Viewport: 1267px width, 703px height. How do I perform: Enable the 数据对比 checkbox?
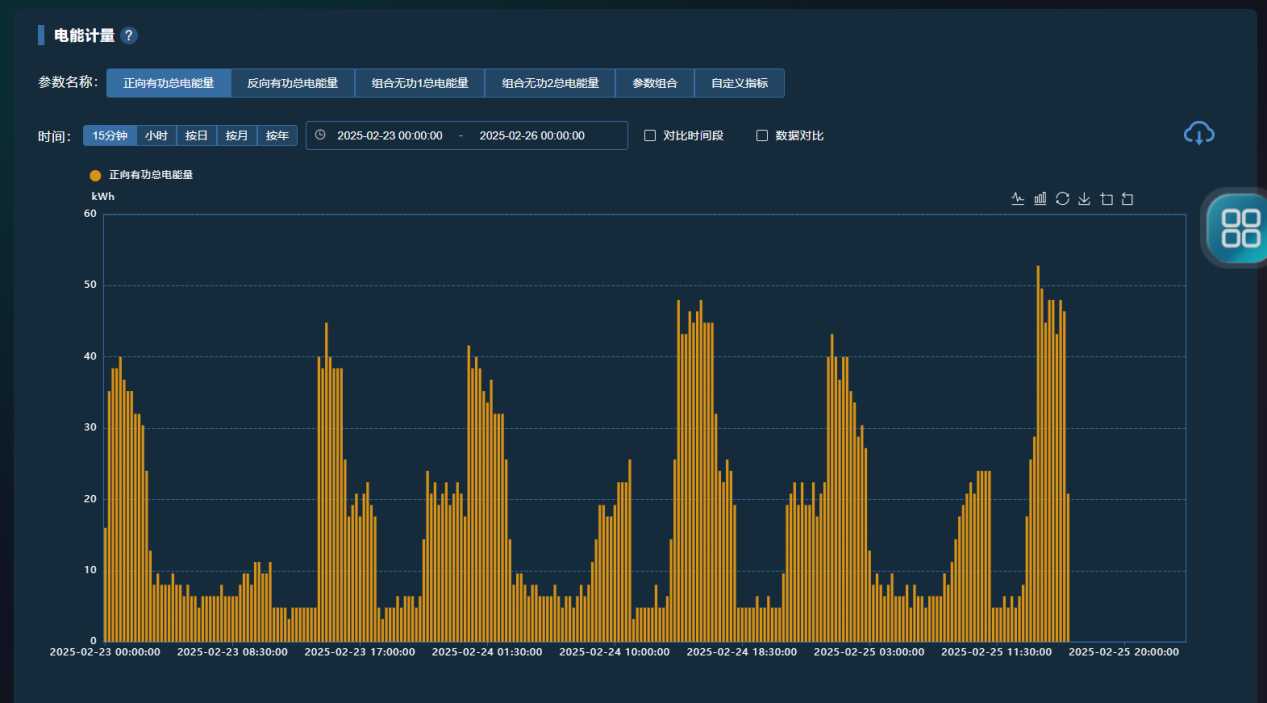(762, 135)
